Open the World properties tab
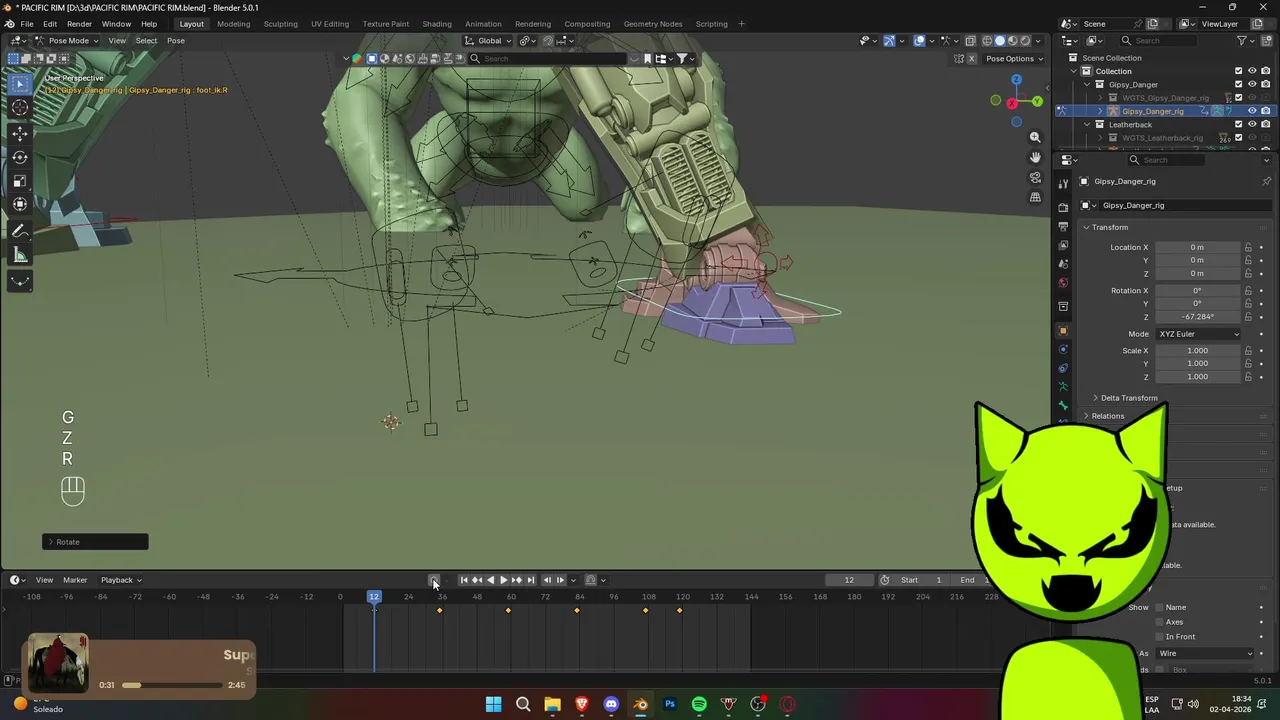The height and width of the screenshot is (720, 1280). pyautogui.click(x=1063, y=283)
